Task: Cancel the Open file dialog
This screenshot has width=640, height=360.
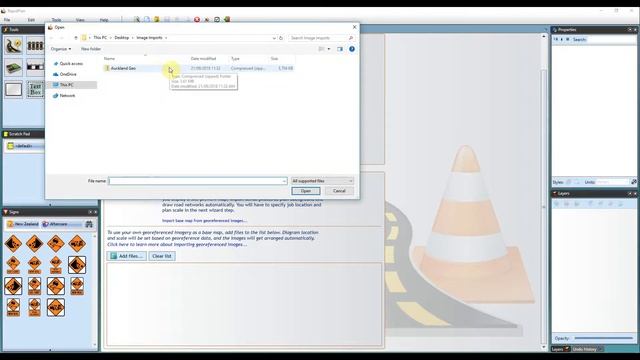Action: tap(339, 191)
